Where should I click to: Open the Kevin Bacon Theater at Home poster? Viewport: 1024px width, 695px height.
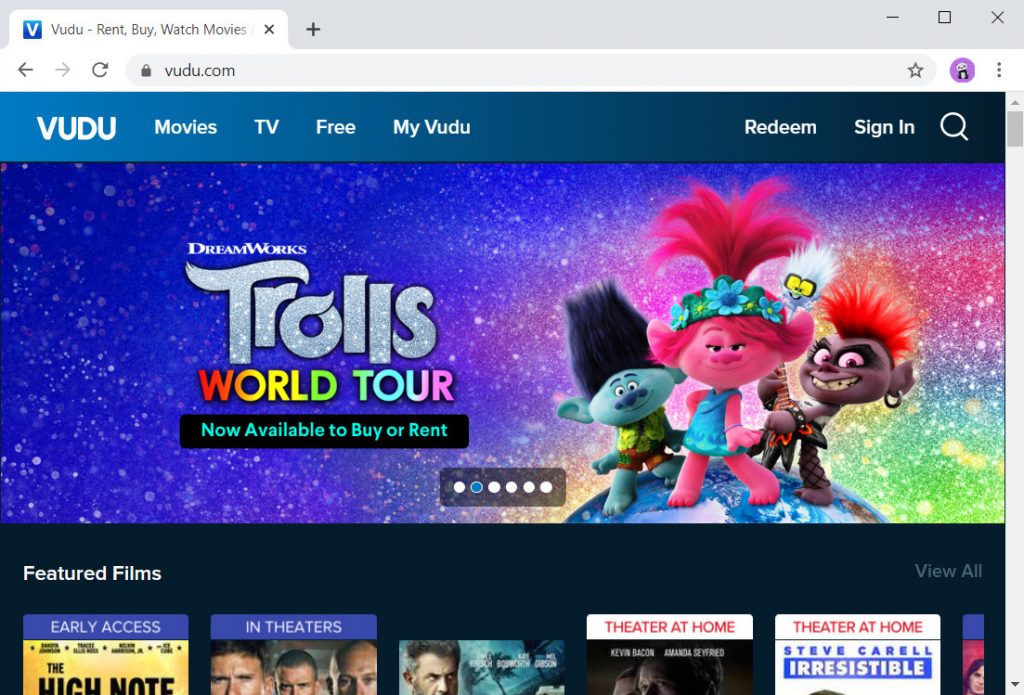tap(669, 655)
